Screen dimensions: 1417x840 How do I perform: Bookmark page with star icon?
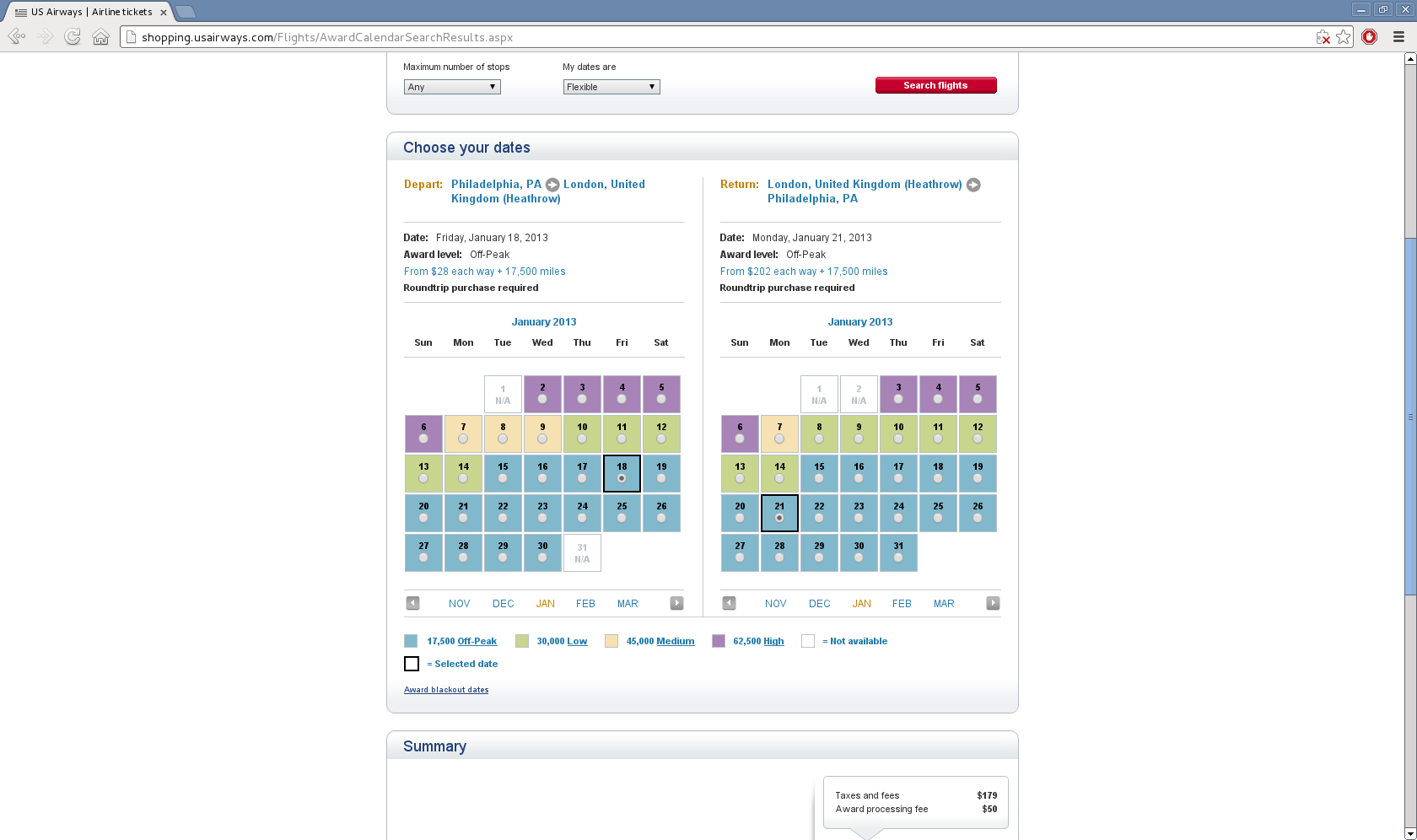point(1344,36)
